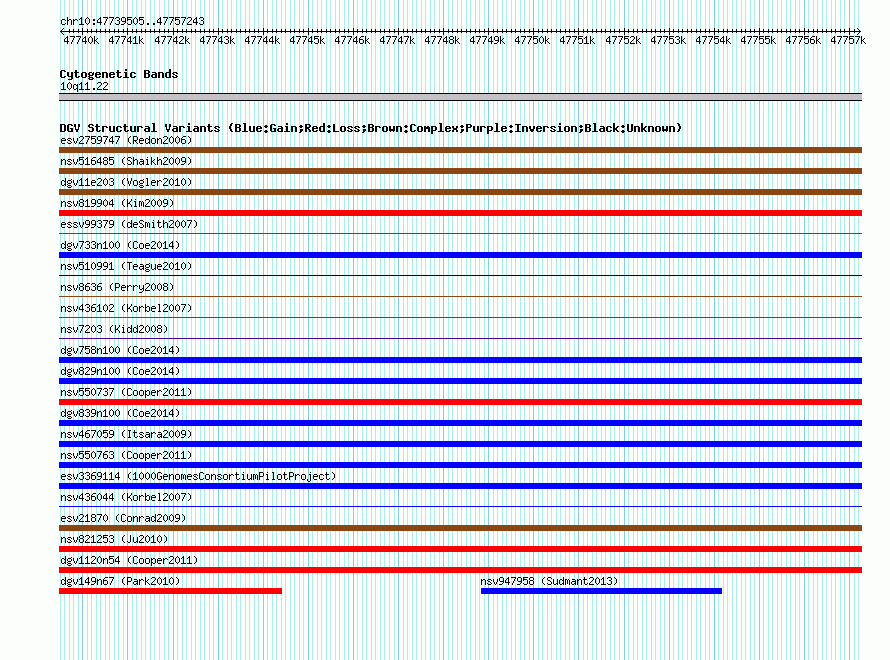Open the nsv516485 (Shaikh2009) variant
The image size is (890, 660).
tap(126, 161)
